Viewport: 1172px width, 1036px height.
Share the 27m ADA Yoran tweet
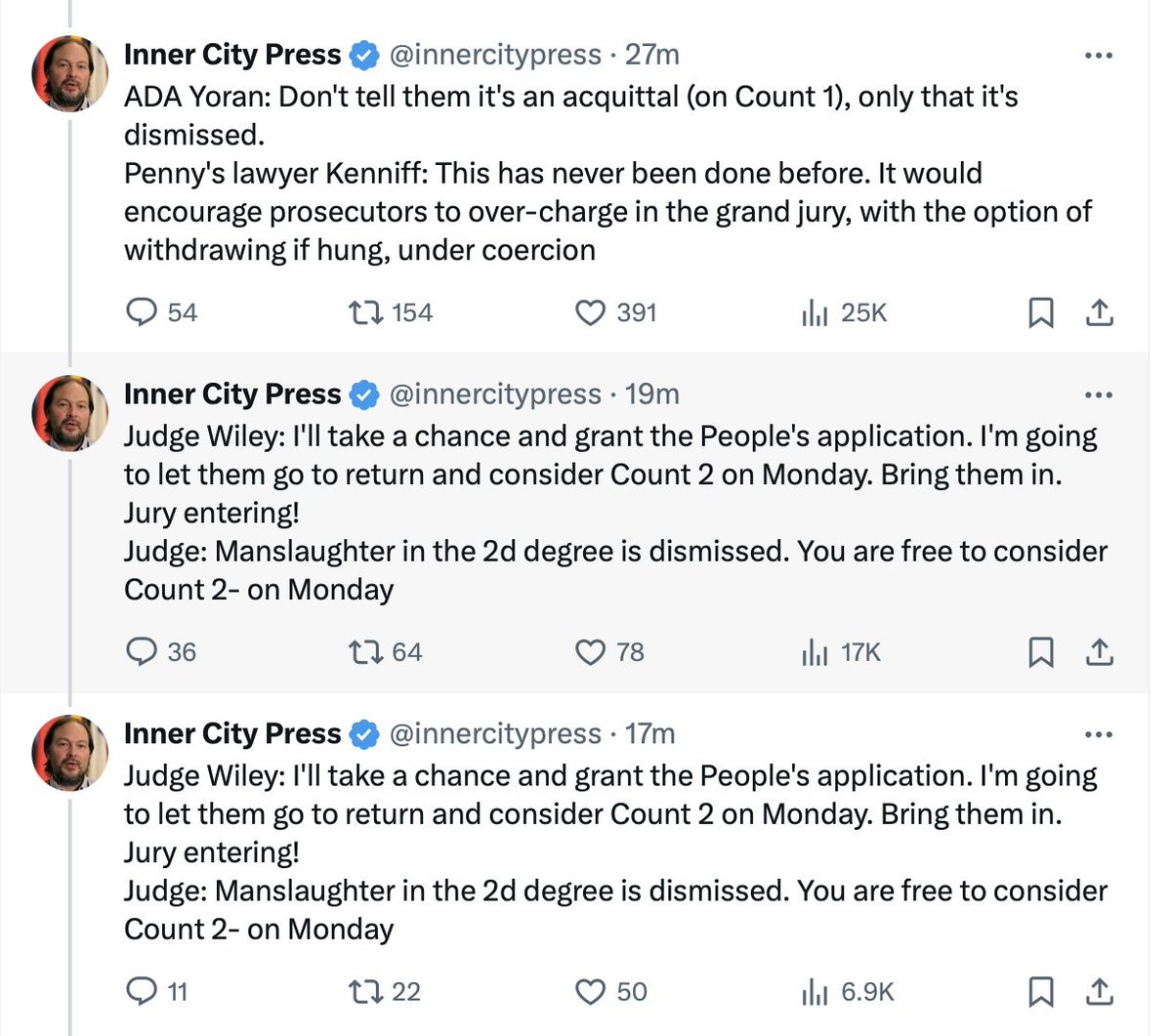1099,312
